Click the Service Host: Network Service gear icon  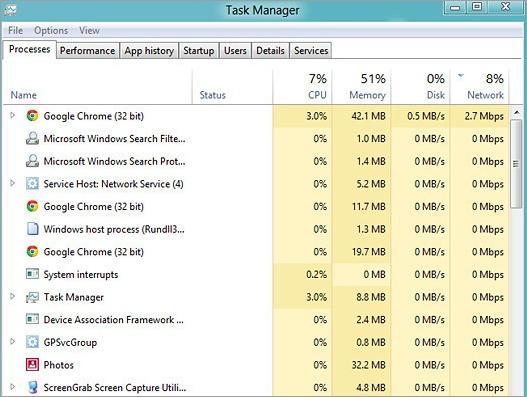point(32,184)
